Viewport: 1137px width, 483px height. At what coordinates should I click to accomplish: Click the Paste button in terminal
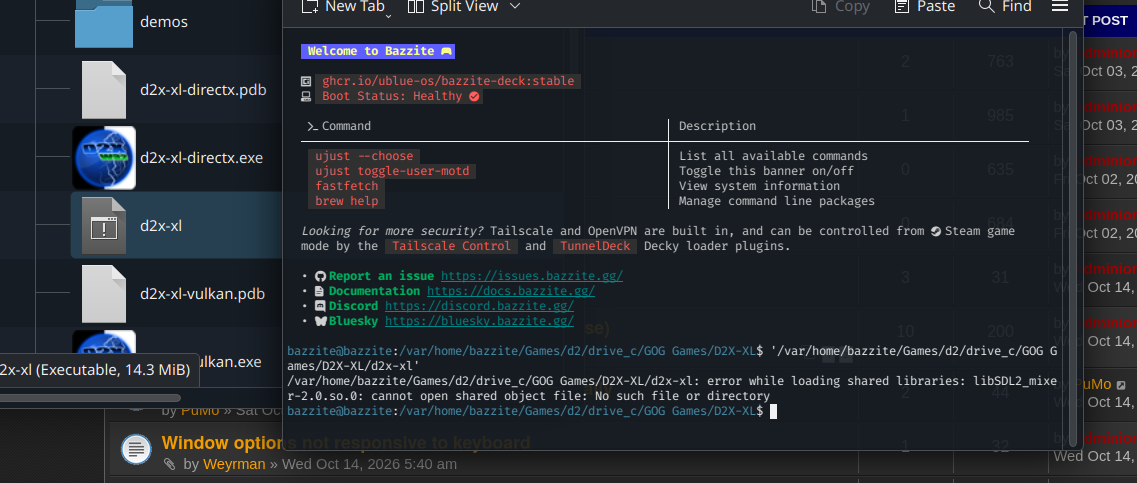[x=925, y=7]
